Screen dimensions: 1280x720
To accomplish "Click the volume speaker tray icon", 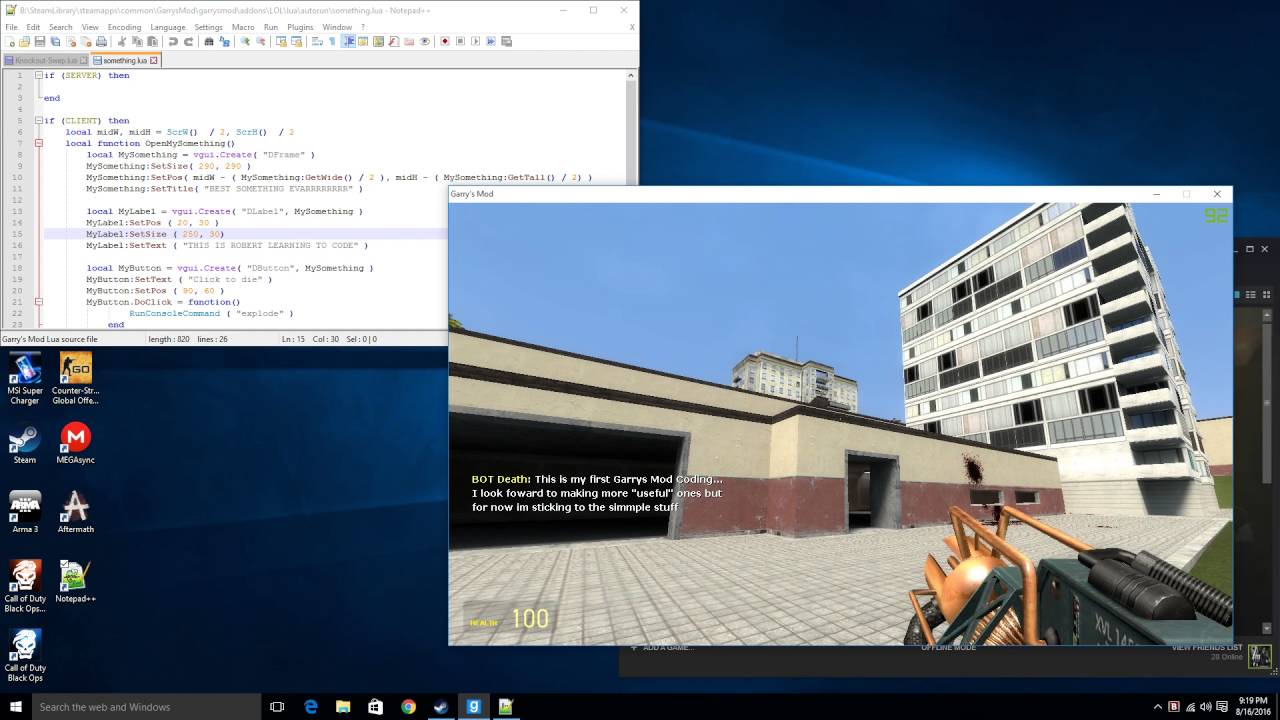I will [x=1206, y=707].
